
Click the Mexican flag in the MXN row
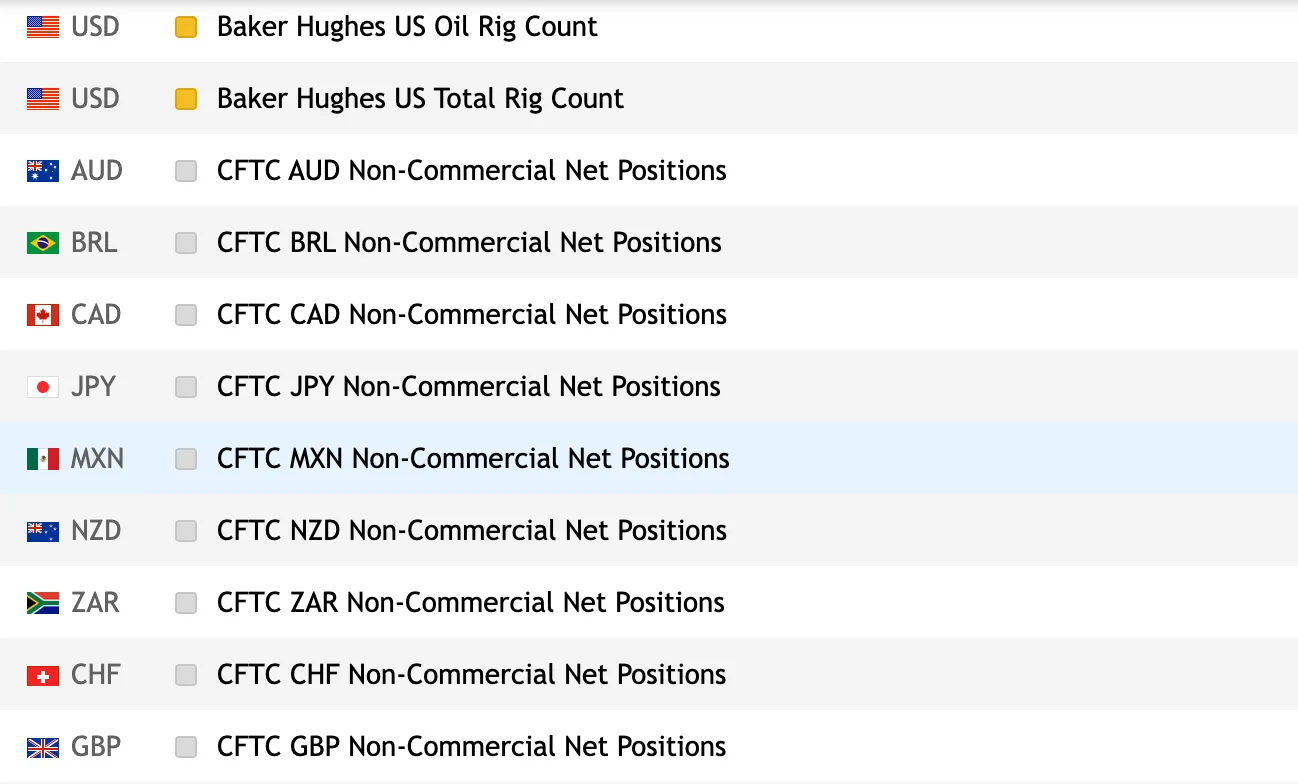[x=43, y=459]
